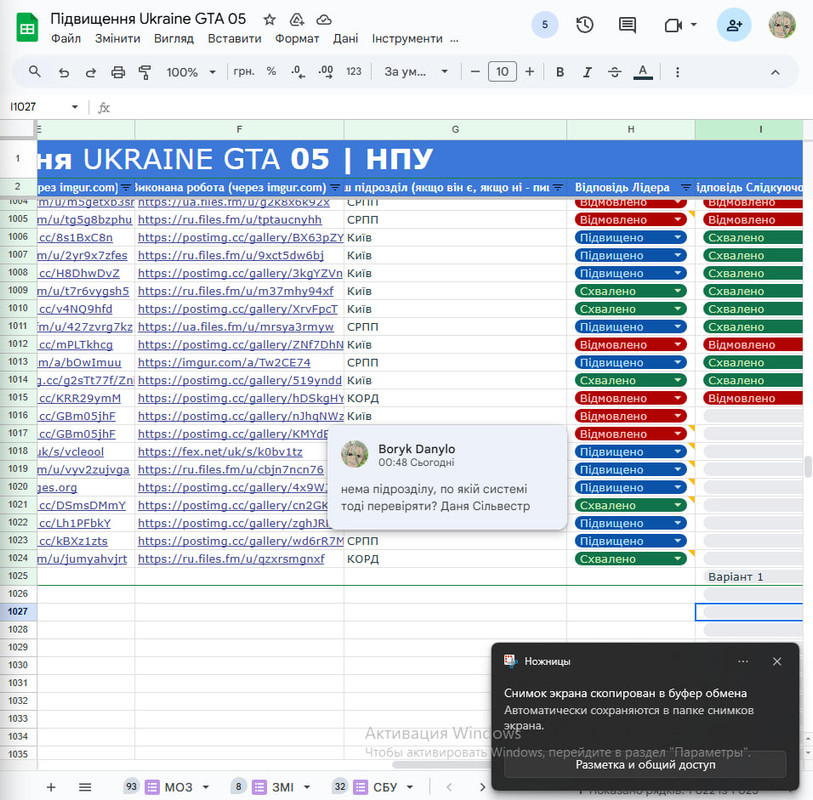The image size is (813, 800).
Task: Open the Інструменти menu
Action: (x=407, y=38)
